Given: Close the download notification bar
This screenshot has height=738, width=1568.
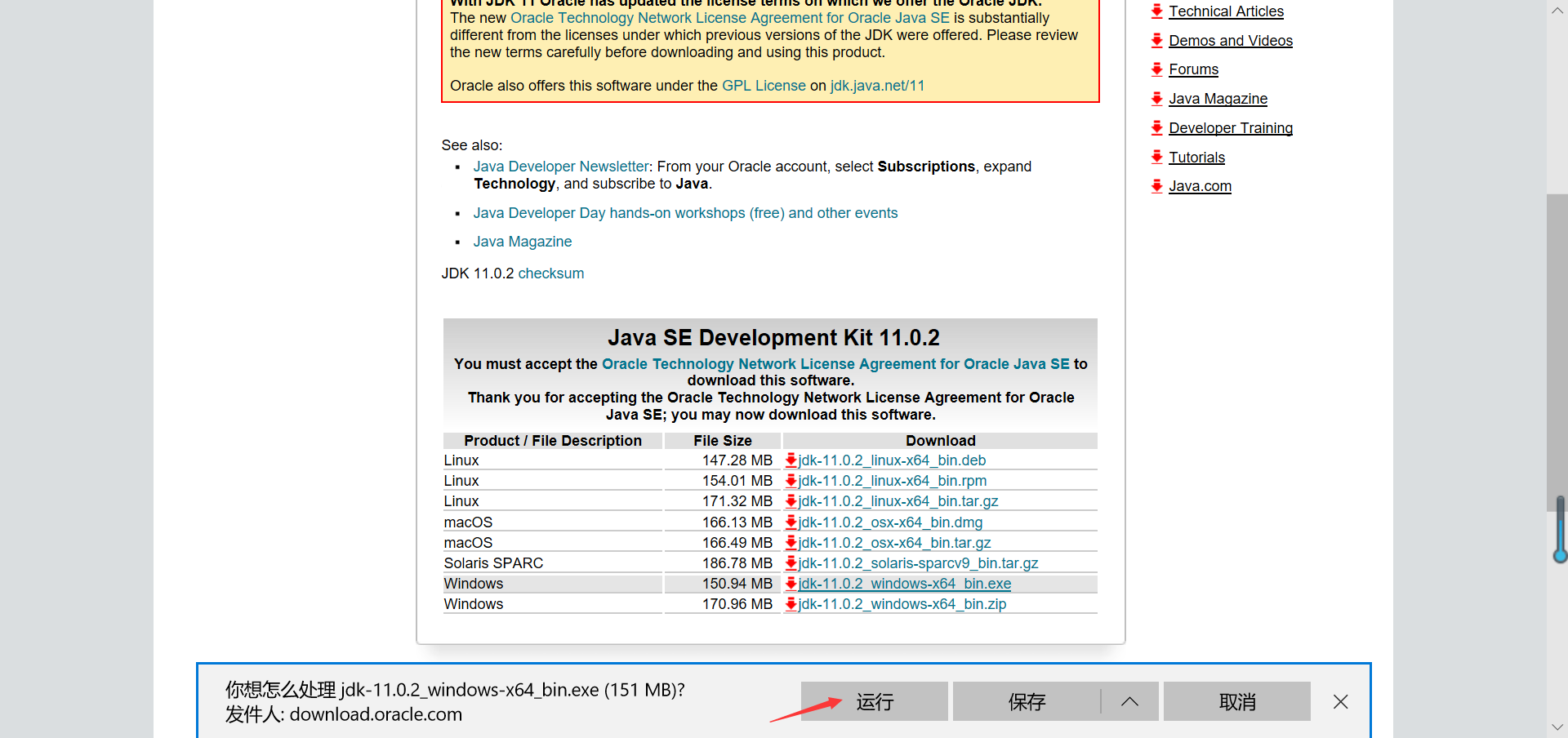Looking at the screenshot, I should pos(1340,702).
